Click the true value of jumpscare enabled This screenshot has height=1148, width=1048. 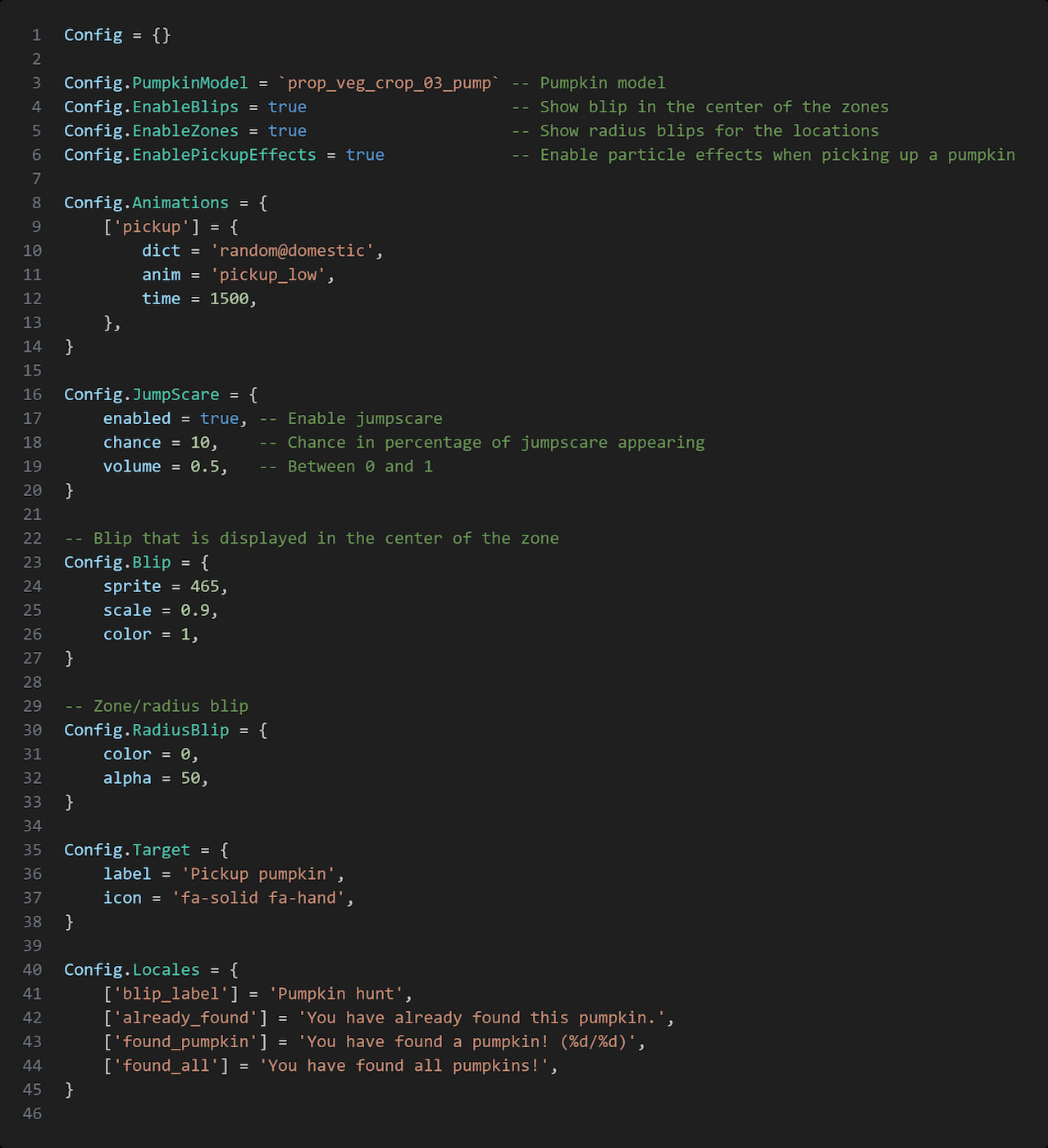(219, 419)
